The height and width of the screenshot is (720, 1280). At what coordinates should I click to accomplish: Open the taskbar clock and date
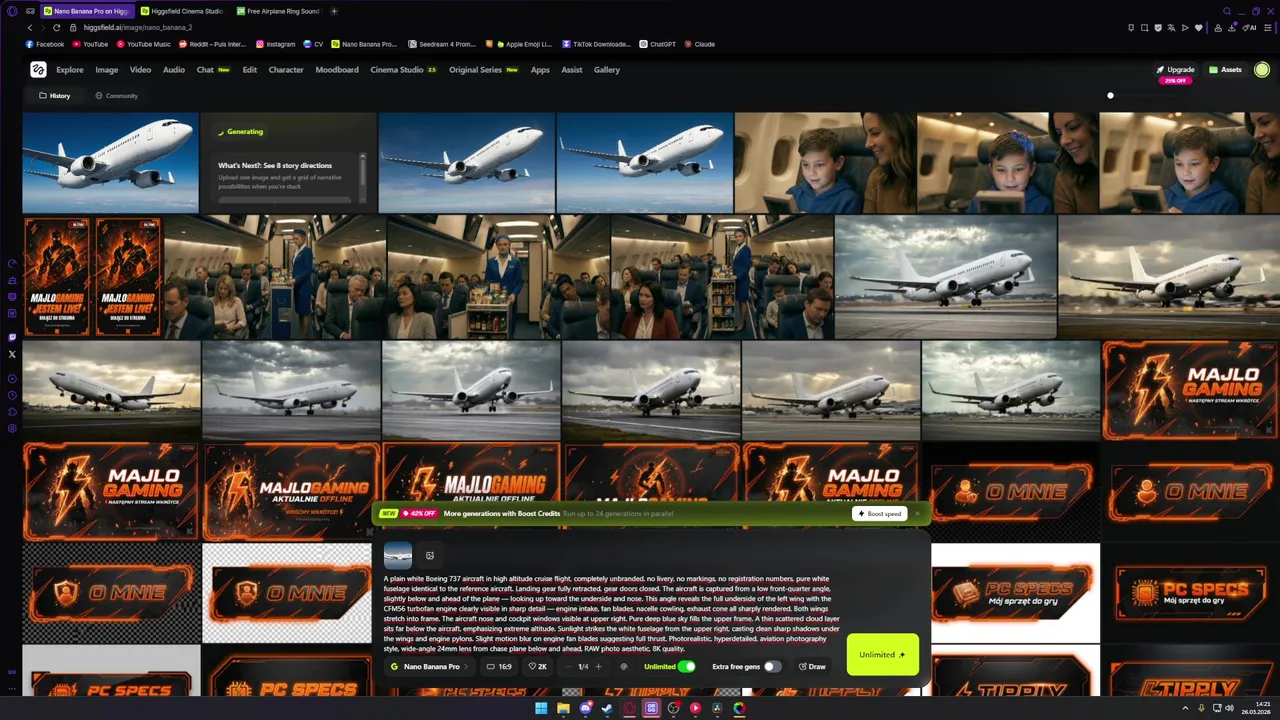pos(1258,708)
